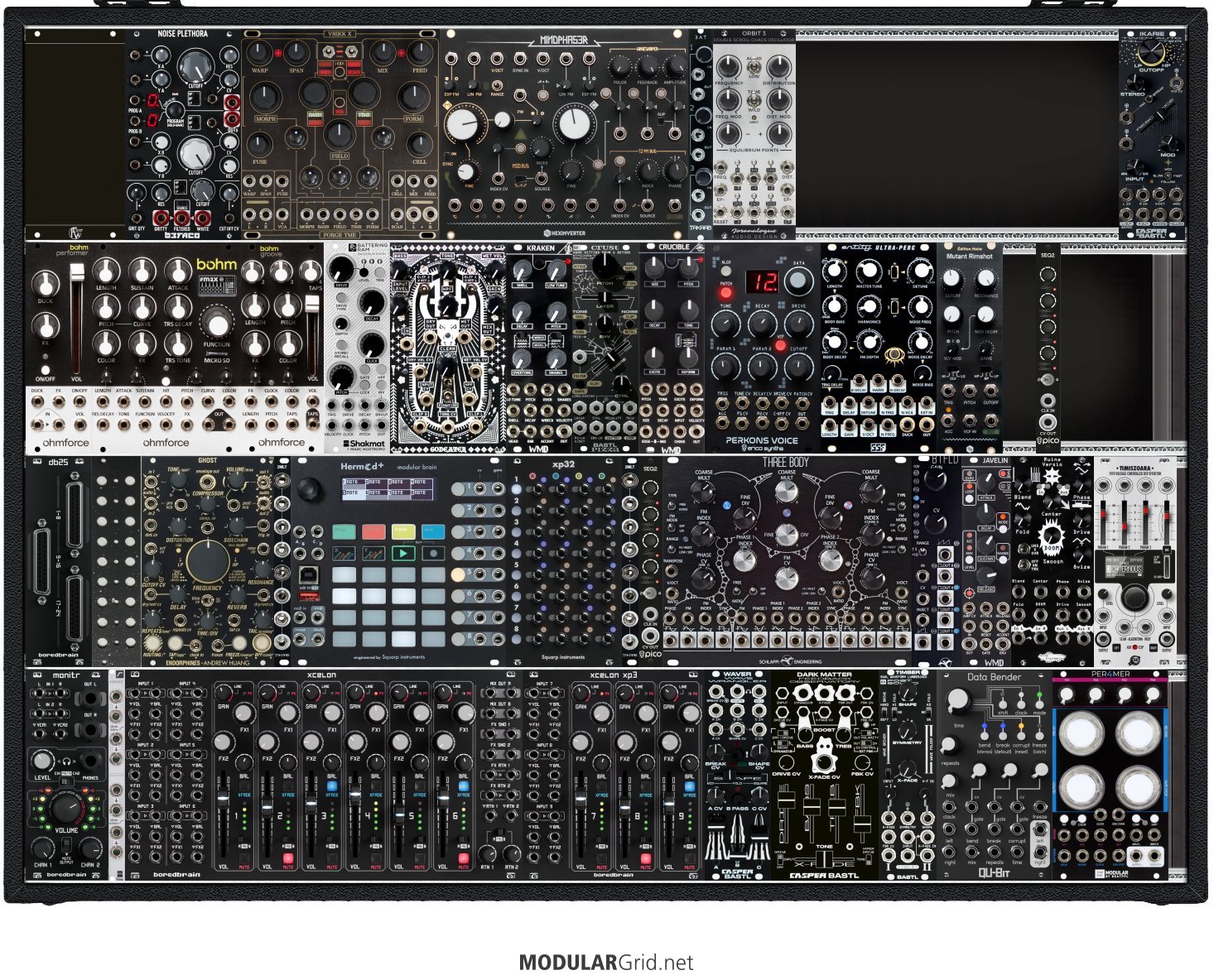The width and height of the screenshot is (1214, 980).
Task: Flip the Mute Output switch on monitr
Action: coord(66,844)
